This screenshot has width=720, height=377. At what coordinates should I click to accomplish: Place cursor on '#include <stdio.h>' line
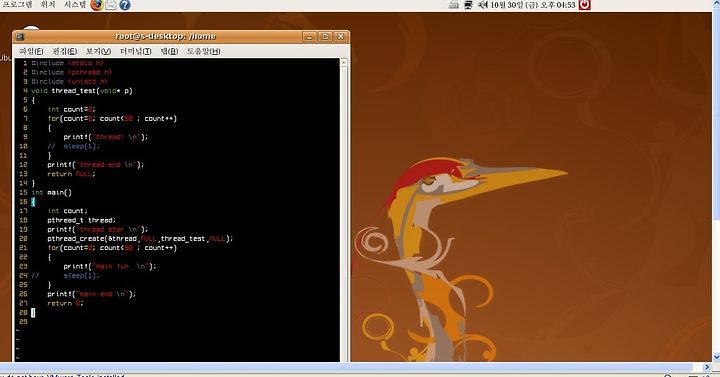[x=68, y=63]
